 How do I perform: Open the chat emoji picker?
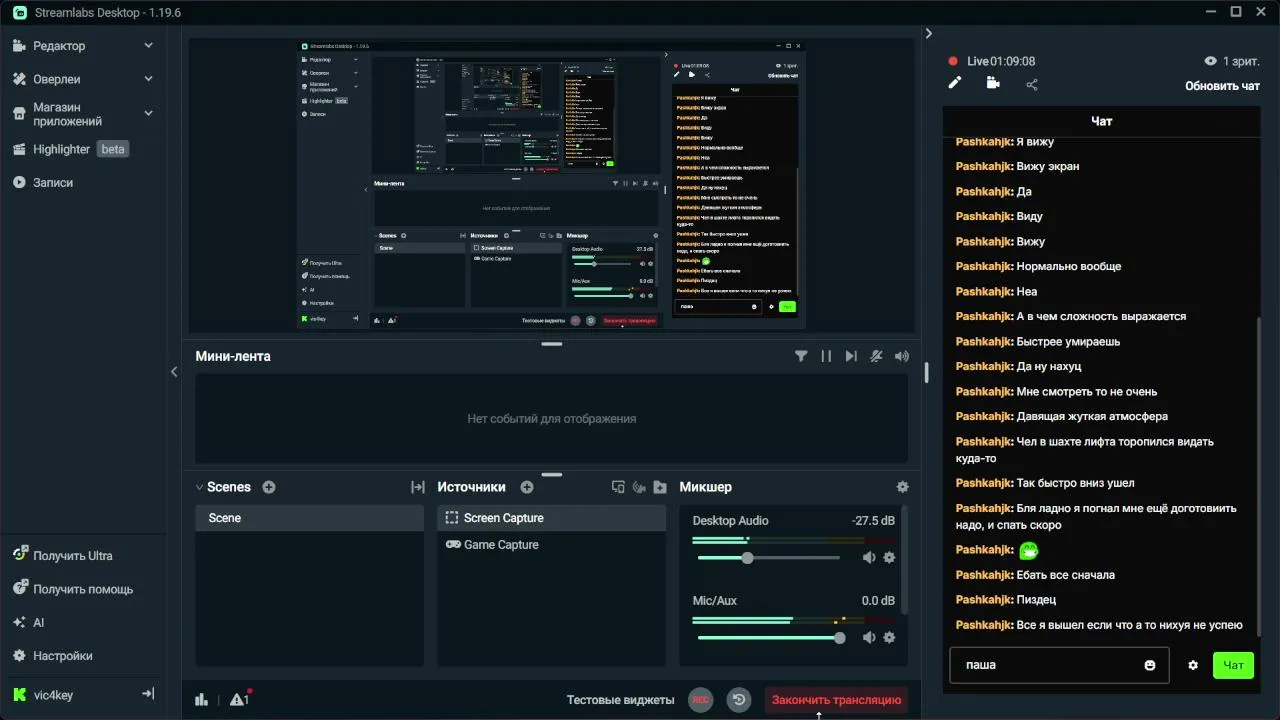1150,665
